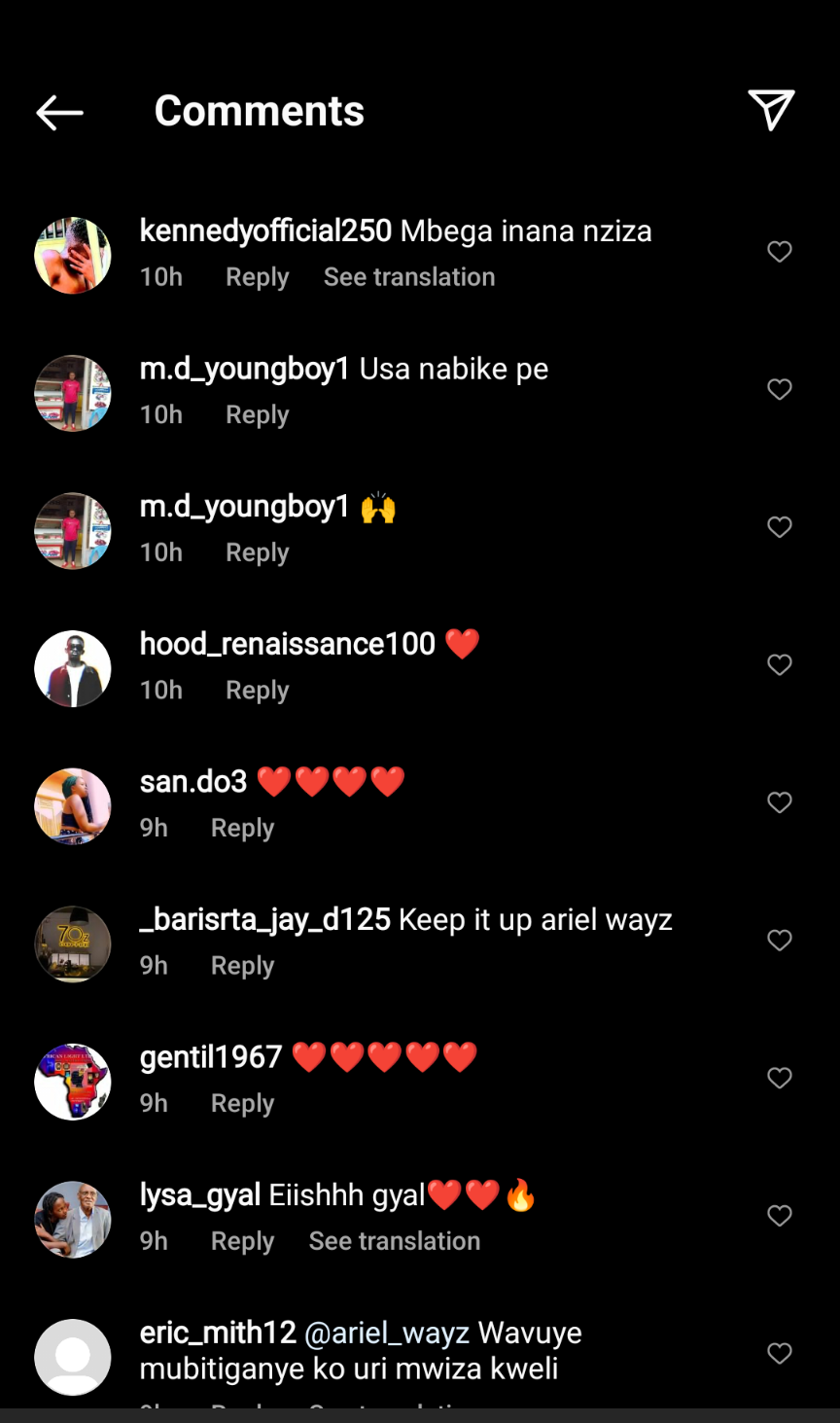840x1423 pixels.
Task: Like gentil1967's comment
Action: [780, 1078]
